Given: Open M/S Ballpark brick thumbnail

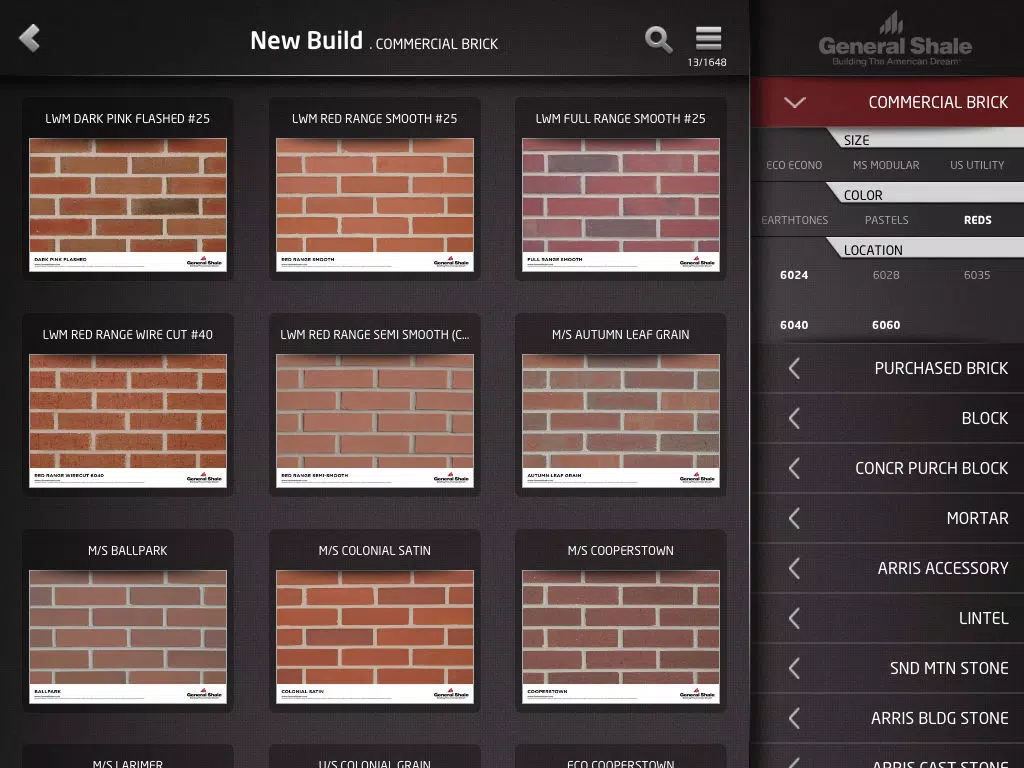Looking at the screenshot, I should click(x=128, y=637).
